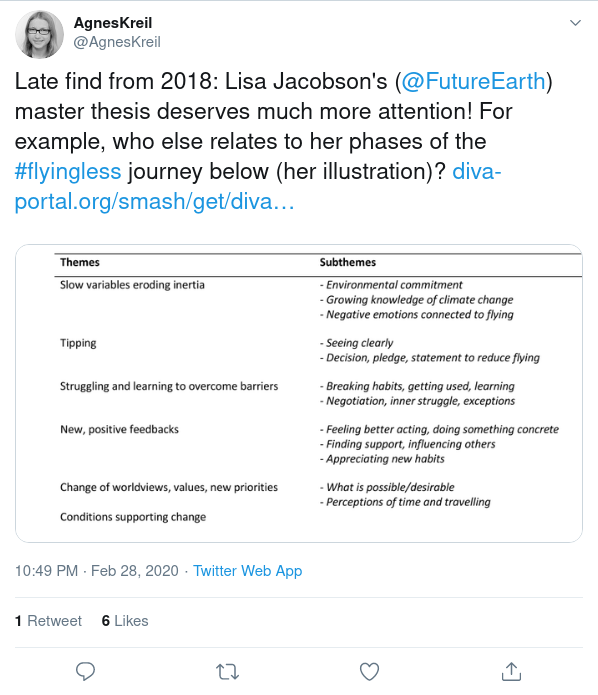
Task: Click the 10:49 PM Feb 28, 2020 timestamp
Action: click(97, 571)
